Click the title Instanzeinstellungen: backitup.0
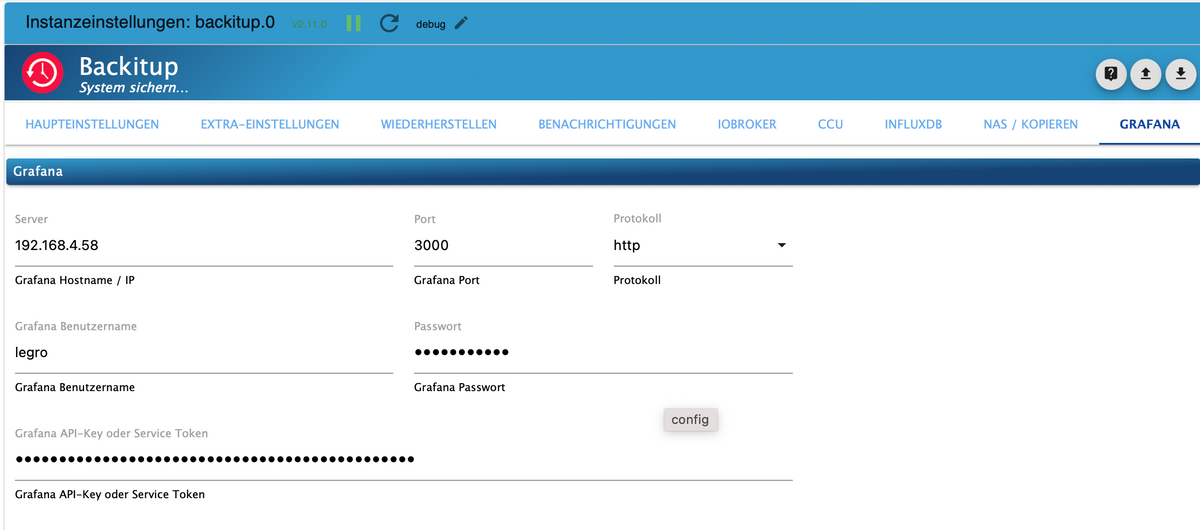 tap(150, 22)
